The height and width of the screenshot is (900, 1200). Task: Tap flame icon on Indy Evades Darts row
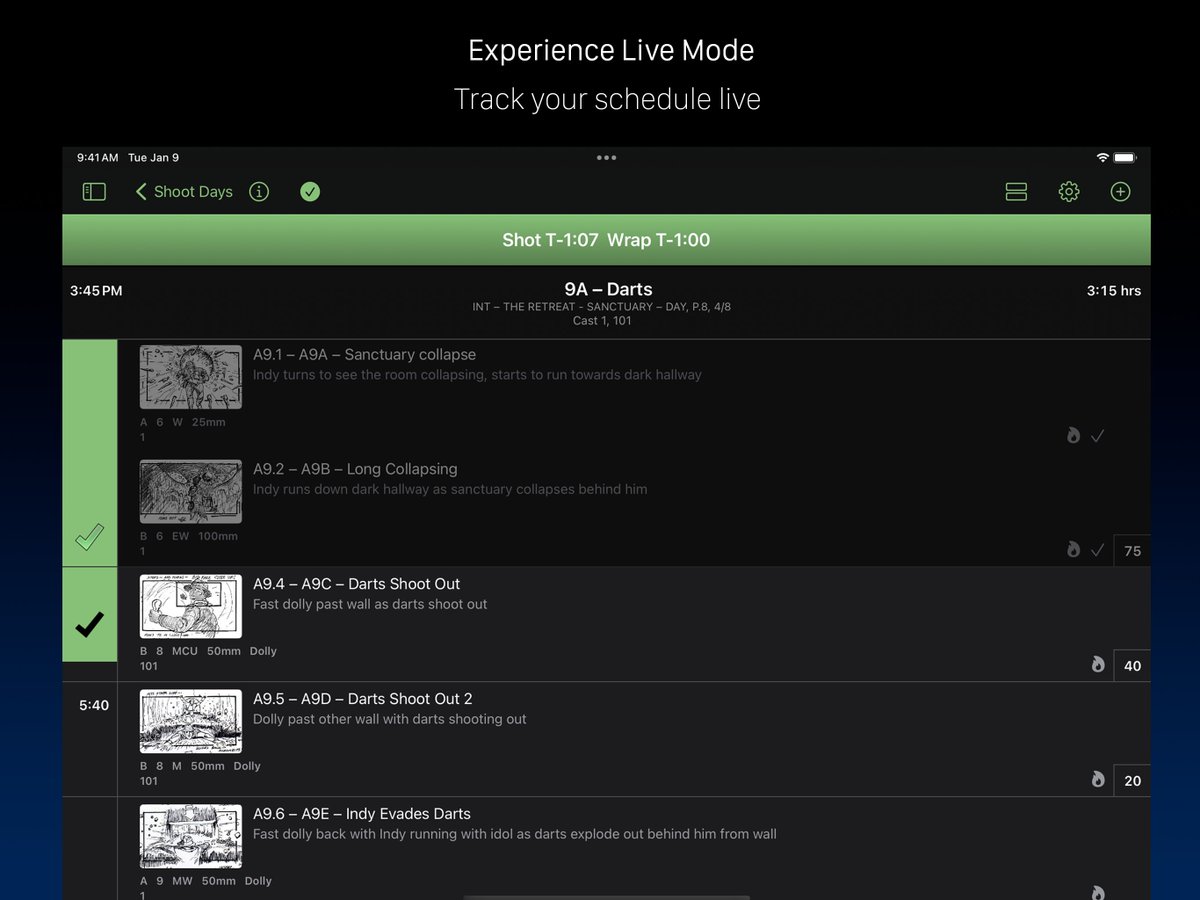tap(1098, 892)
